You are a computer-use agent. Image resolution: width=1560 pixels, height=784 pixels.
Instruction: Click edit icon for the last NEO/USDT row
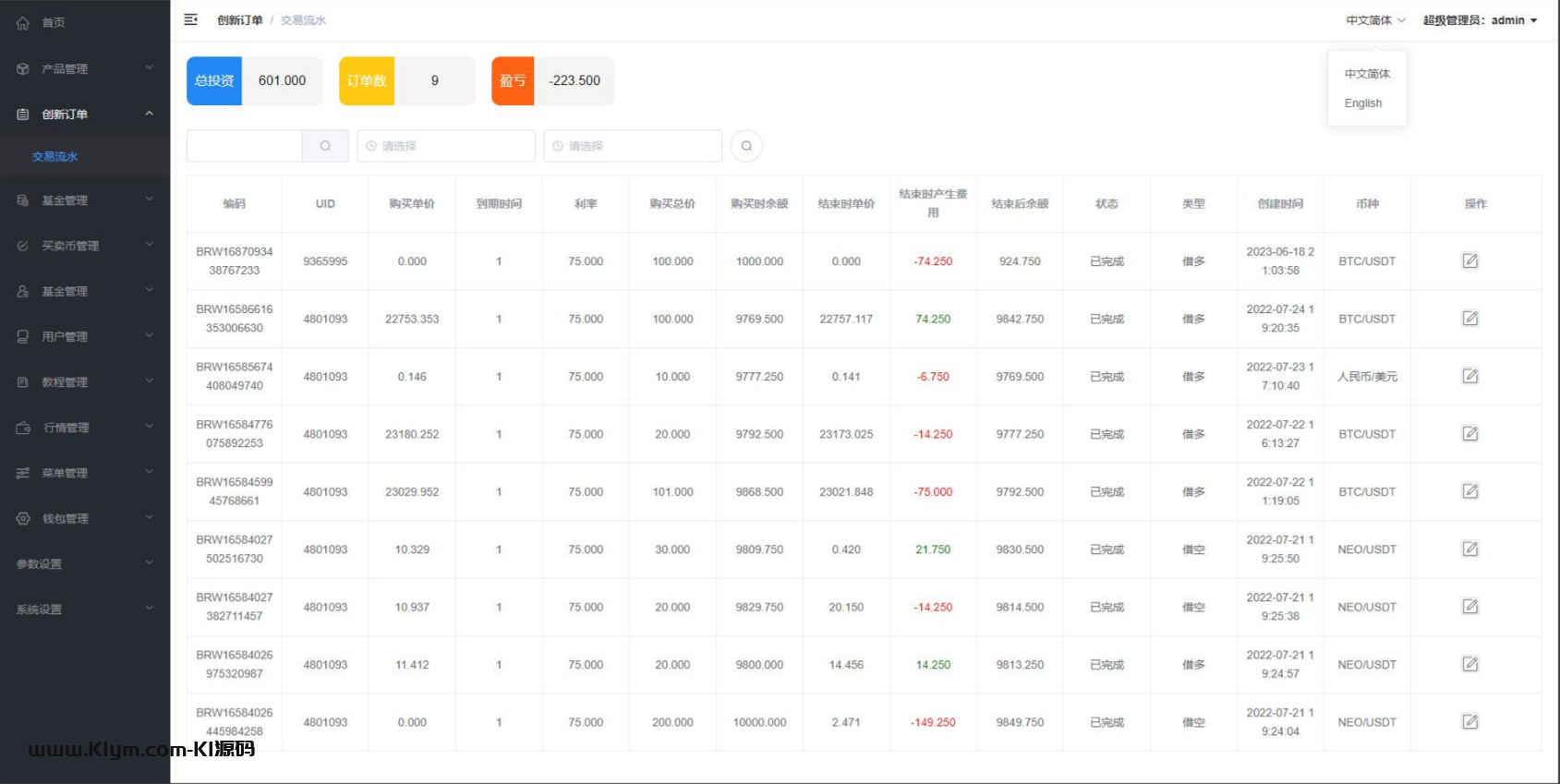tap(1469, 722)
